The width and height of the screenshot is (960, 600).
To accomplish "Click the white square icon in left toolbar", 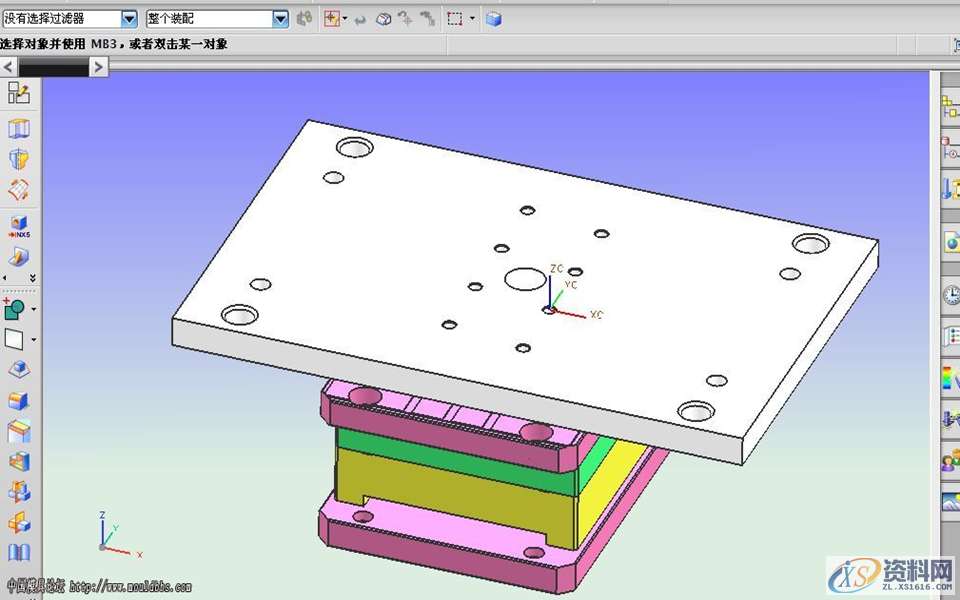I will coord(14,340).
